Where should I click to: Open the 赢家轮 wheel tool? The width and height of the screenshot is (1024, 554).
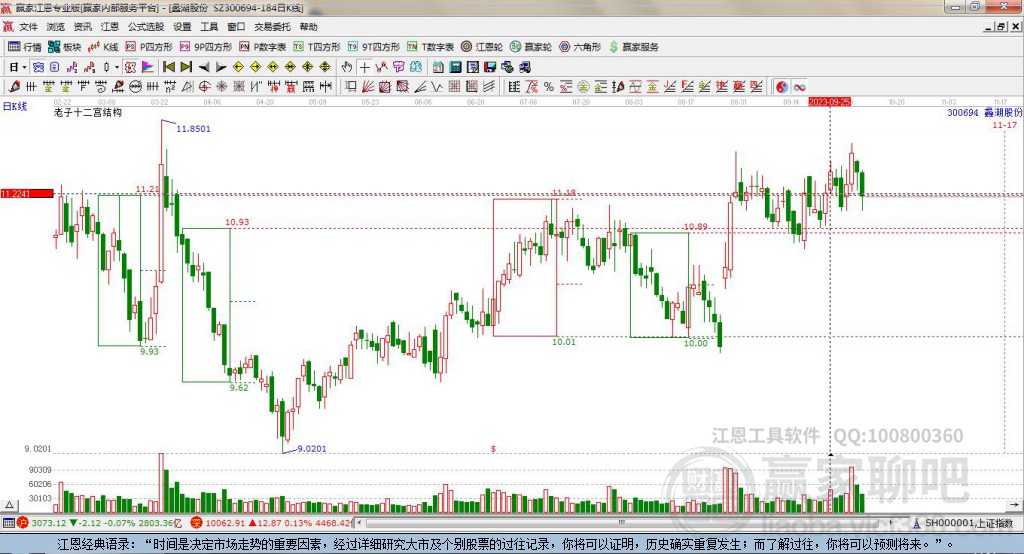(x=531, y=47)
